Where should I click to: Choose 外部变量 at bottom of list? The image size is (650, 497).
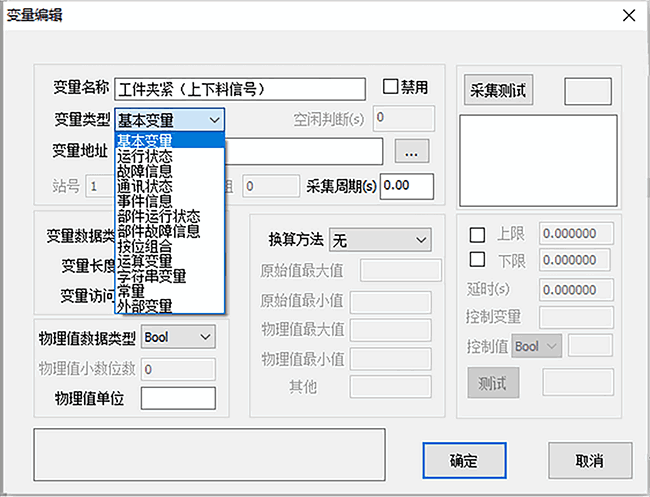pyautogui.click(x=145, y=305)
